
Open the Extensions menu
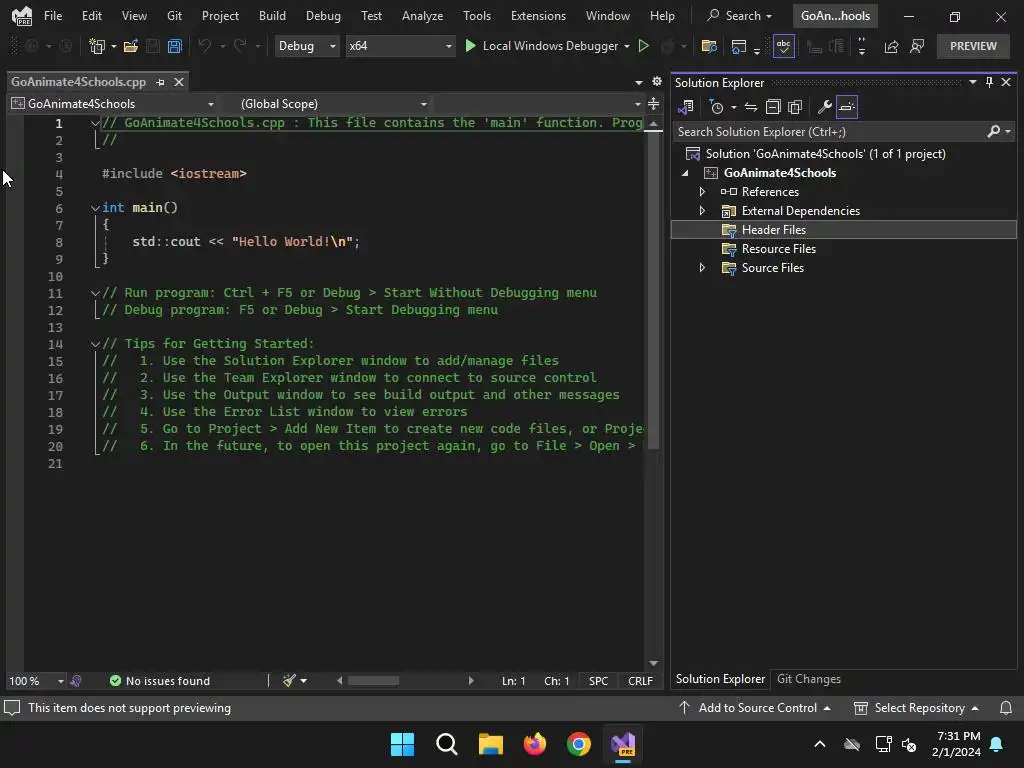point(538,16)
